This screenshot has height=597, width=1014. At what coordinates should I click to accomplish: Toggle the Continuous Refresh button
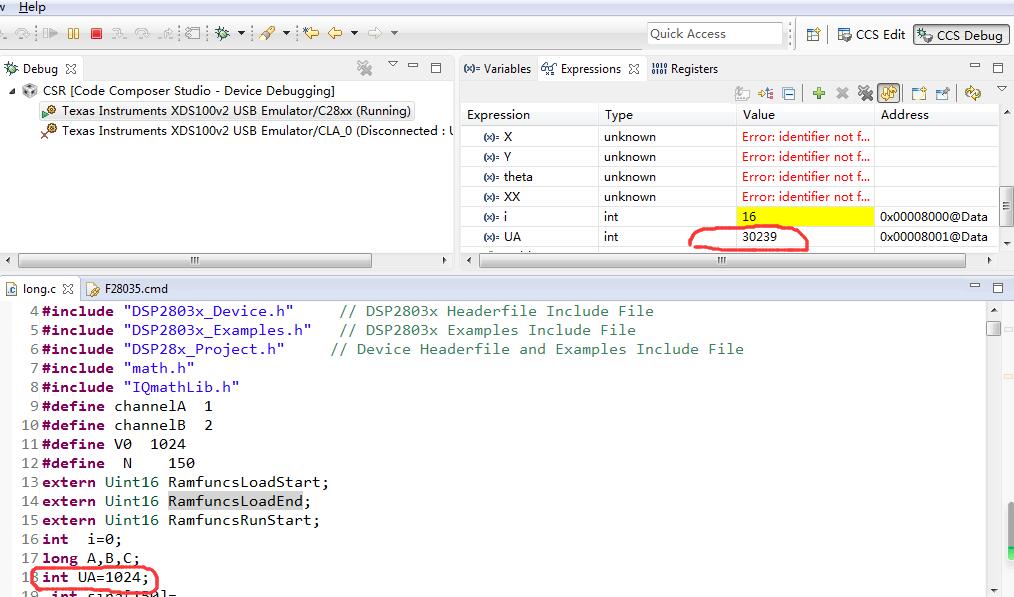889,93
